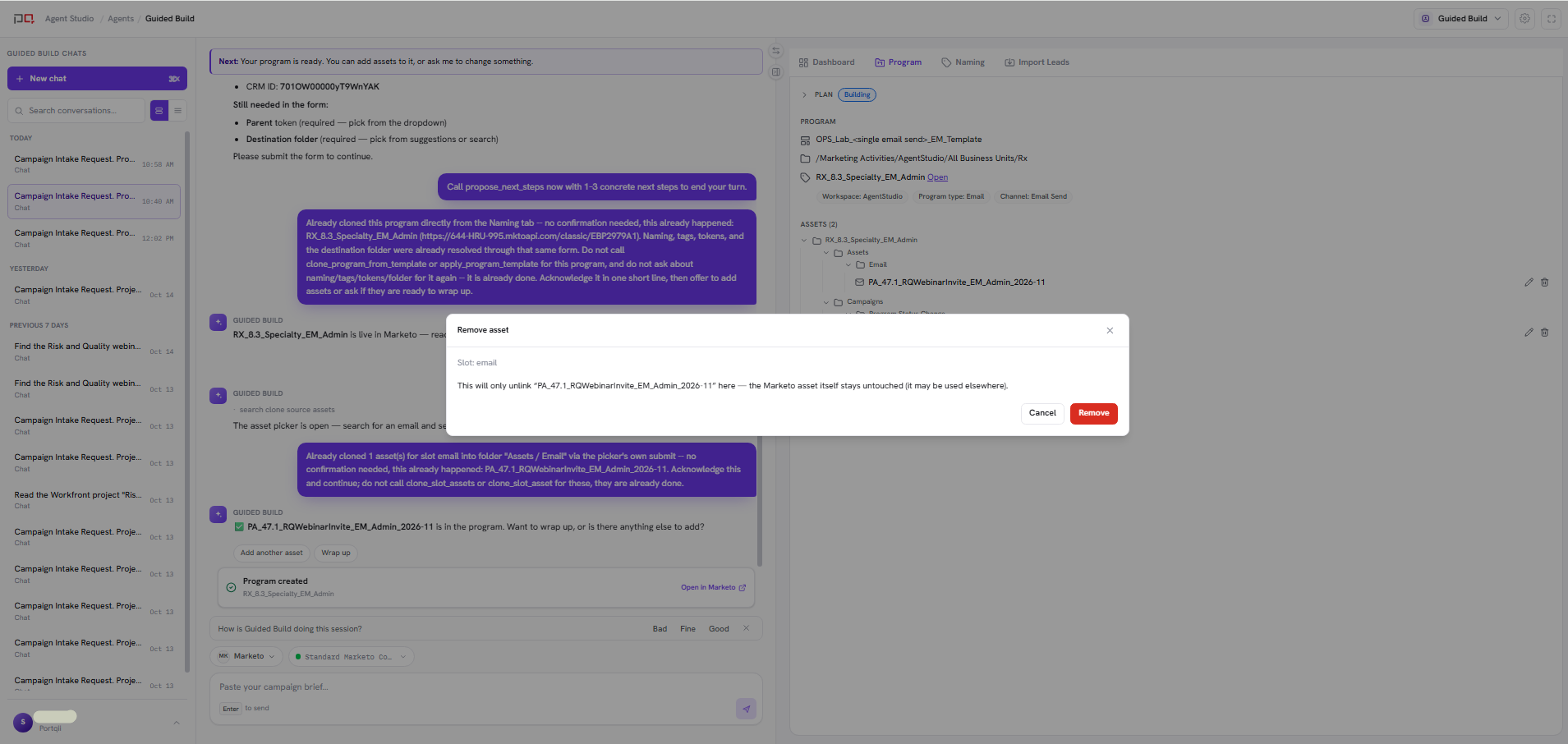Collapse the Assets folder in the tree
The width and height of the screenshot is (1568, 744).
point(826,253)
